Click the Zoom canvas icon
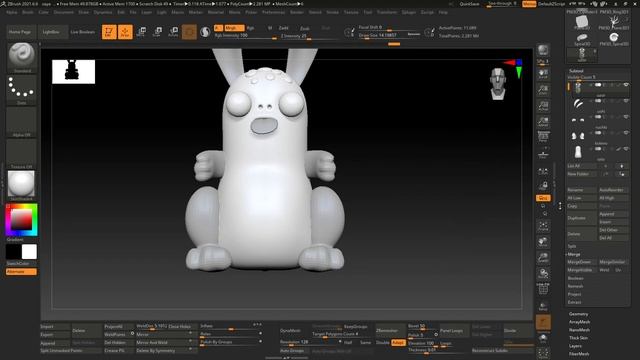Viewport: 640px width, 360px height. click(543, 90)
